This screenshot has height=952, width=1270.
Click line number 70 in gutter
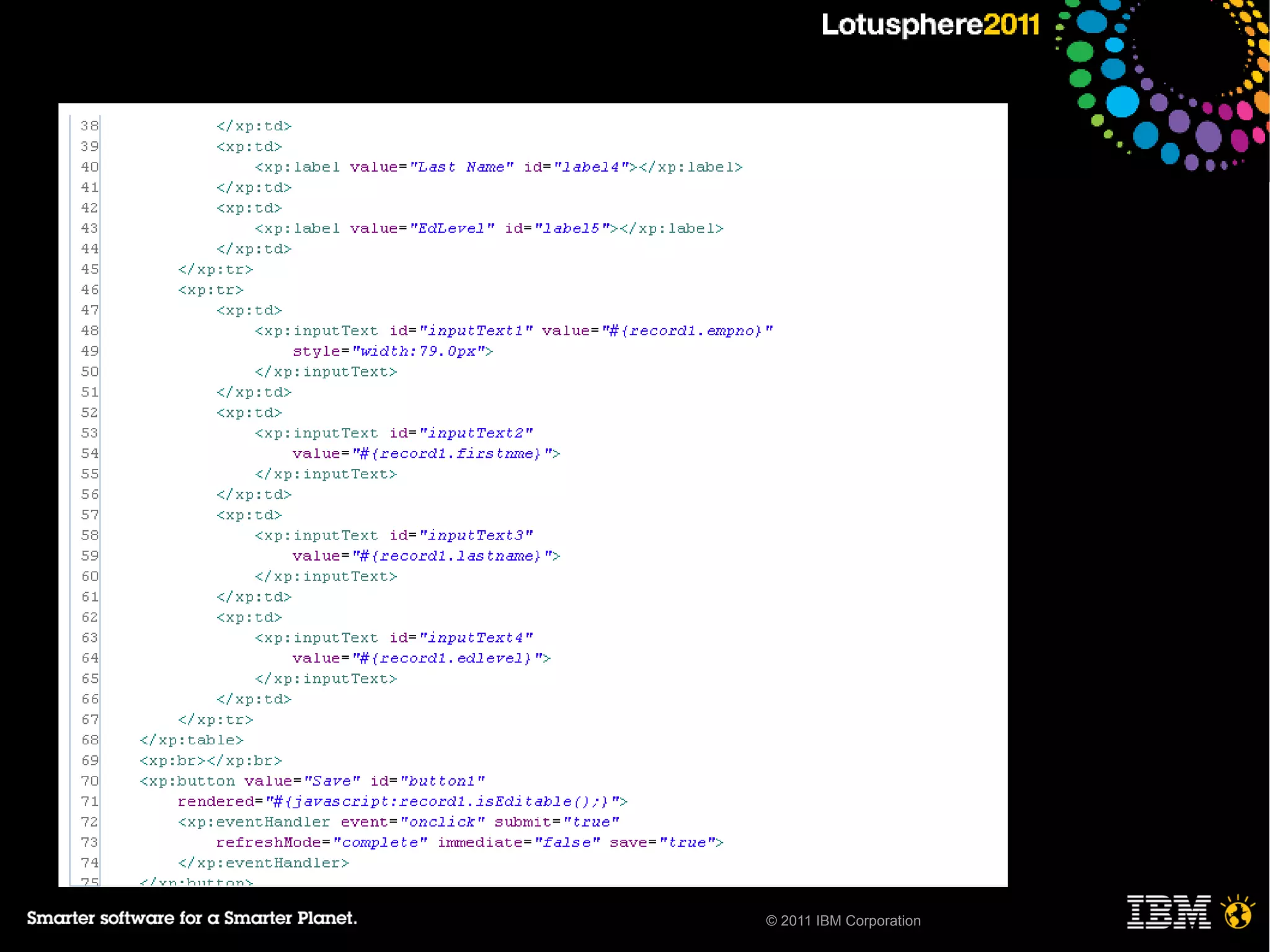coord(89,781)
